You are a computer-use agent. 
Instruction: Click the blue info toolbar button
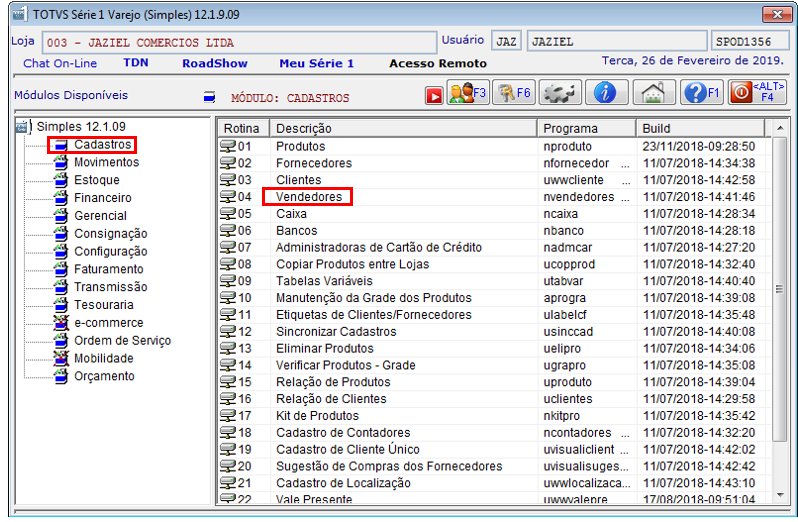pyautogui.click(x=606, y=93)
